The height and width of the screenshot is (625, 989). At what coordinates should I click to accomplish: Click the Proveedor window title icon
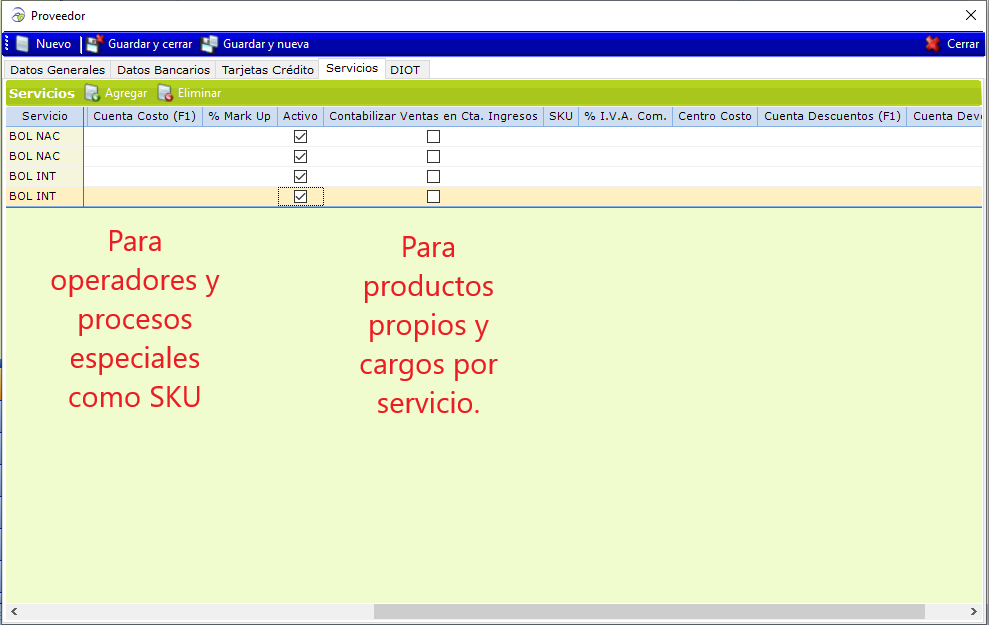coord(18,15)
